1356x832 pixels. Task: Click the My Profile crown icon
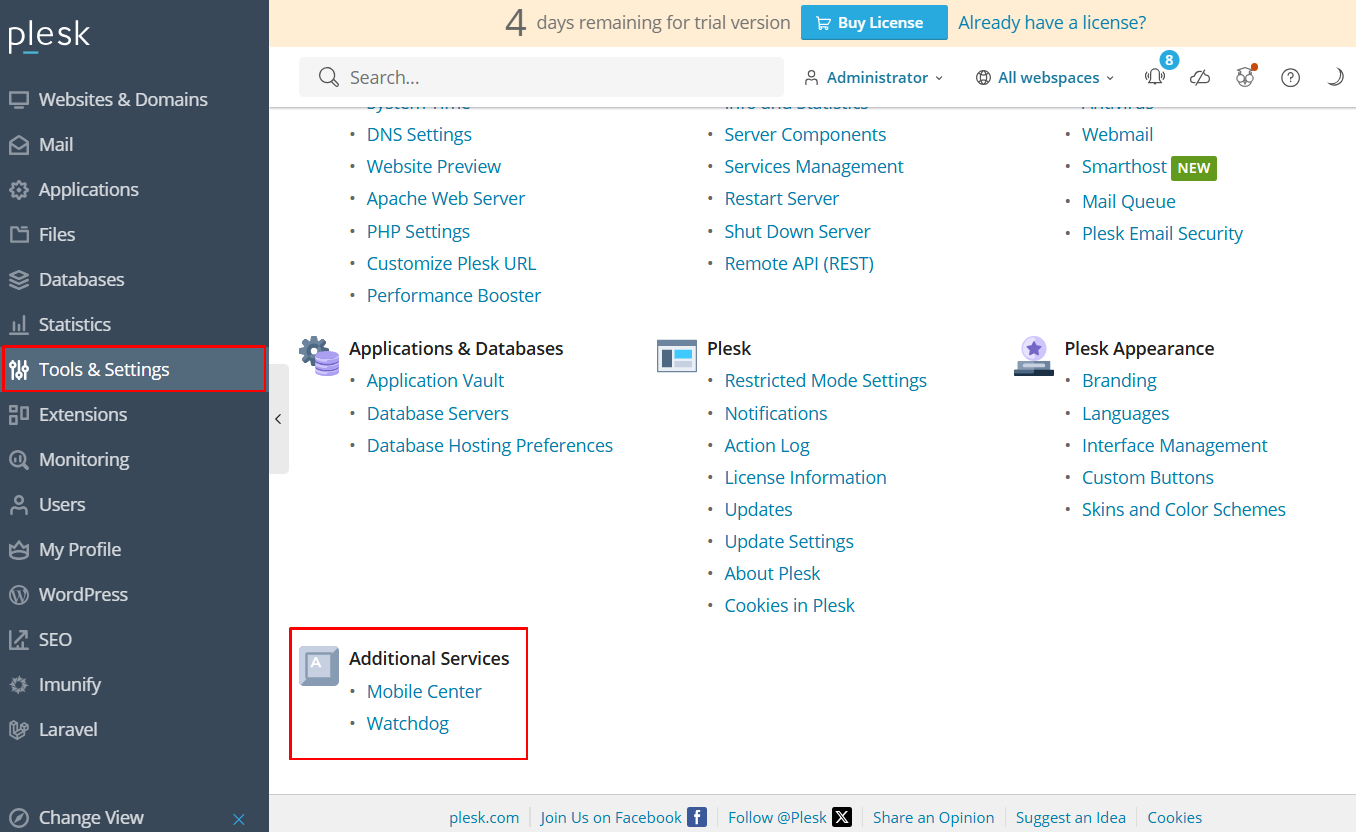[19, 550]
